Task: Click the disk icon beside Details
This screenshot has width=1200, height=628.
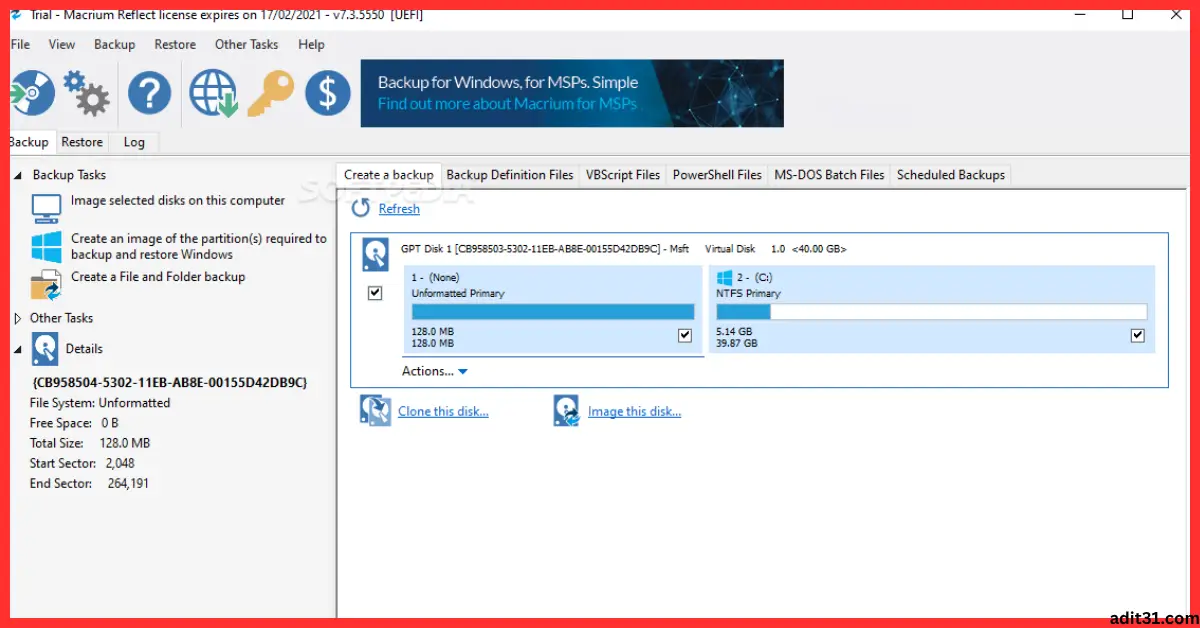Action: point(45,349)
